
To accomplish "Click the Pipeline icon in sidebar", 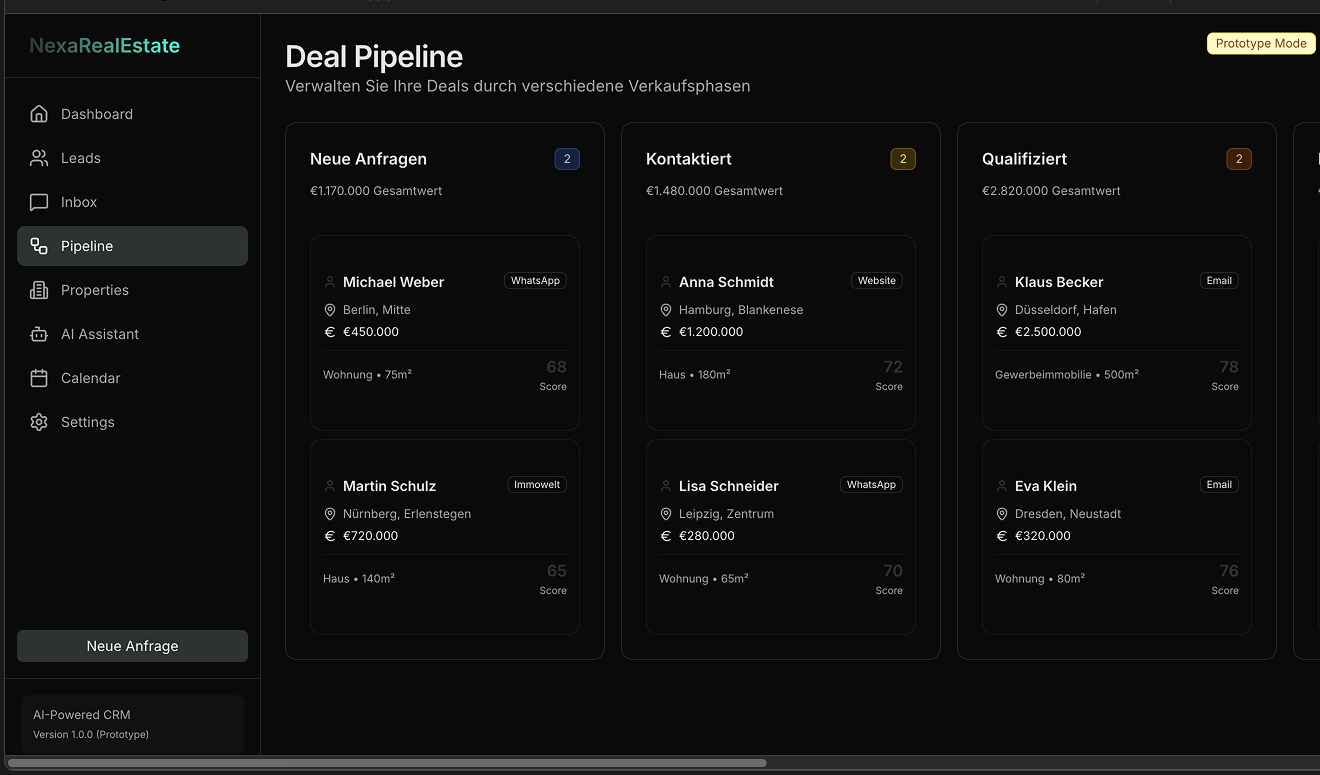I will (39, 245).
